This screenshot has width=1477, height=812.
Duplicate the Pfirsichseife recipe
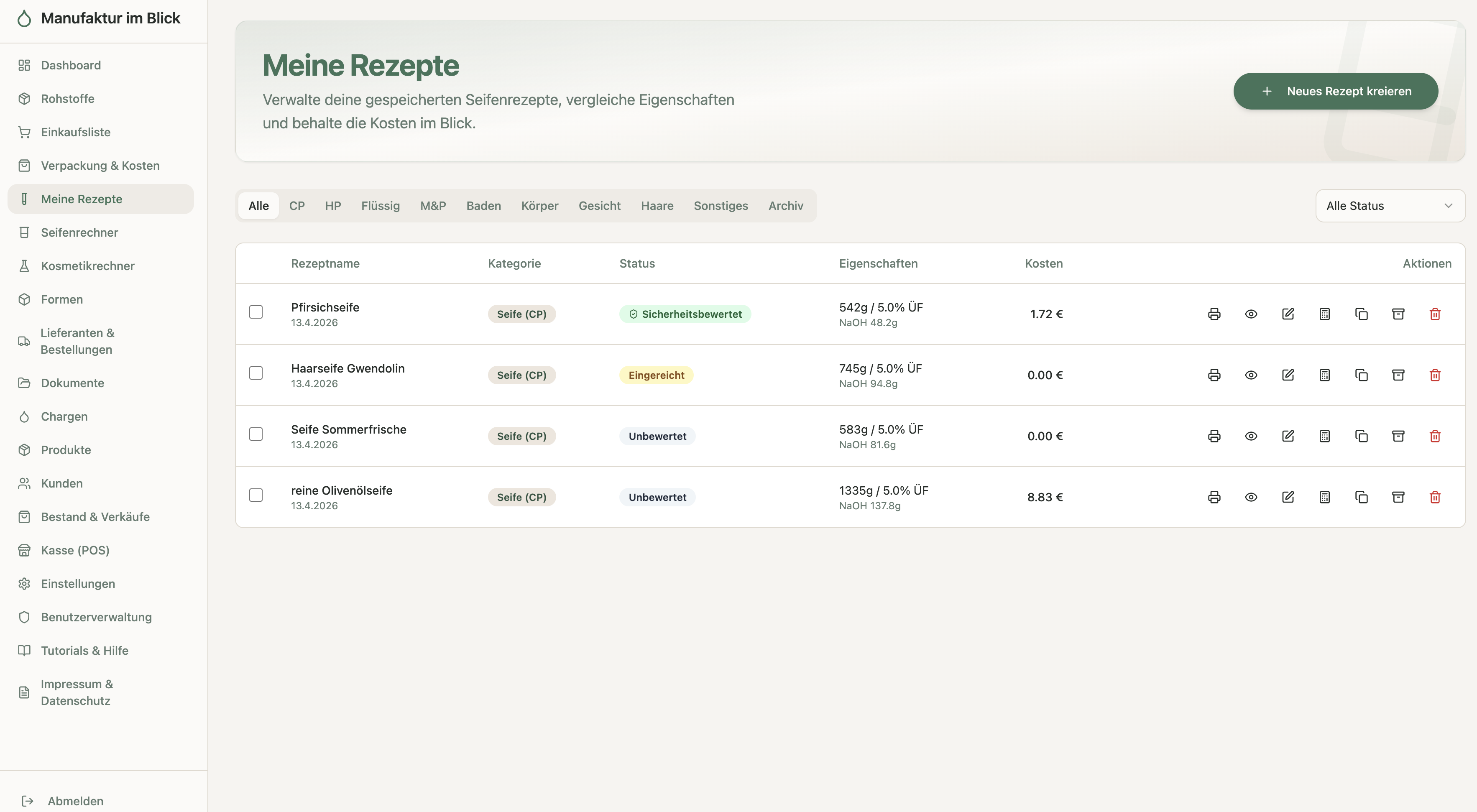[1361, 314]
